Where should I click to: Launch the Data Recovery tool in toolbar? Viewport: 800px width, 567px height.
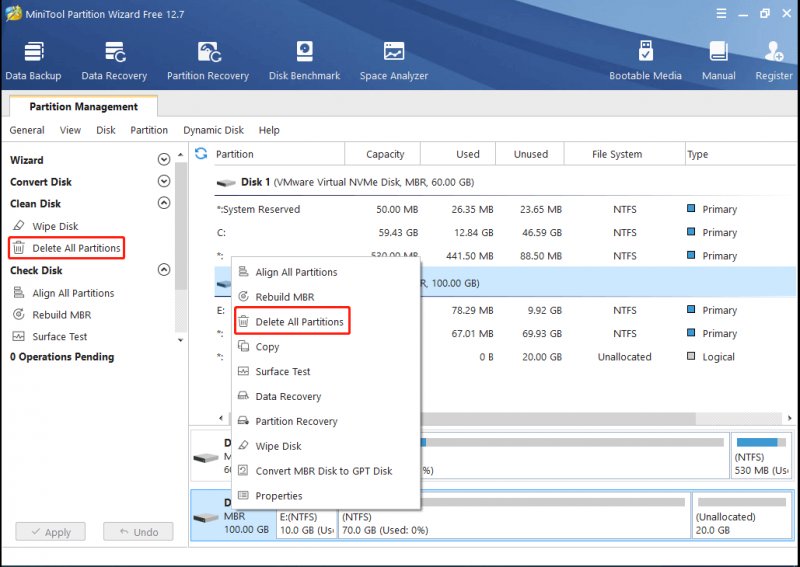114,61
